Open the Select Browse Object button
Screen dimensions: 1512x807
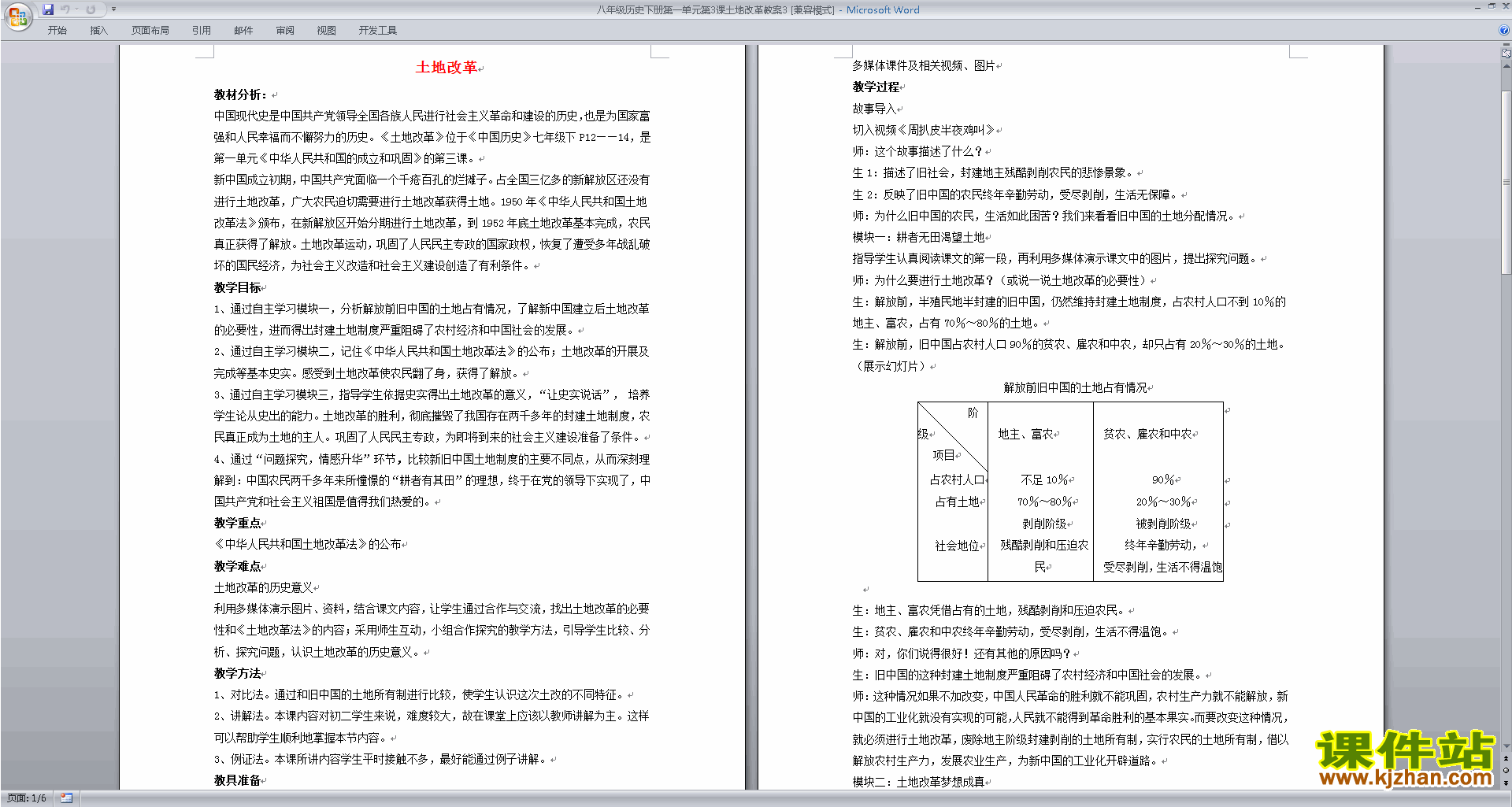1506,770
